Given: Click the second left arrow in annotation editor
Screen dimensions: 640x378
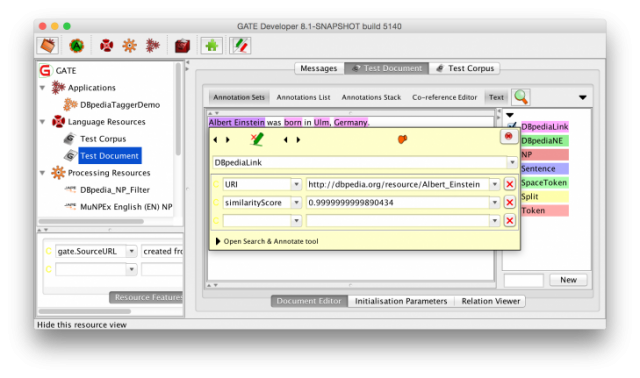Looking at the screenshot, I should click(x=285, y=140).
